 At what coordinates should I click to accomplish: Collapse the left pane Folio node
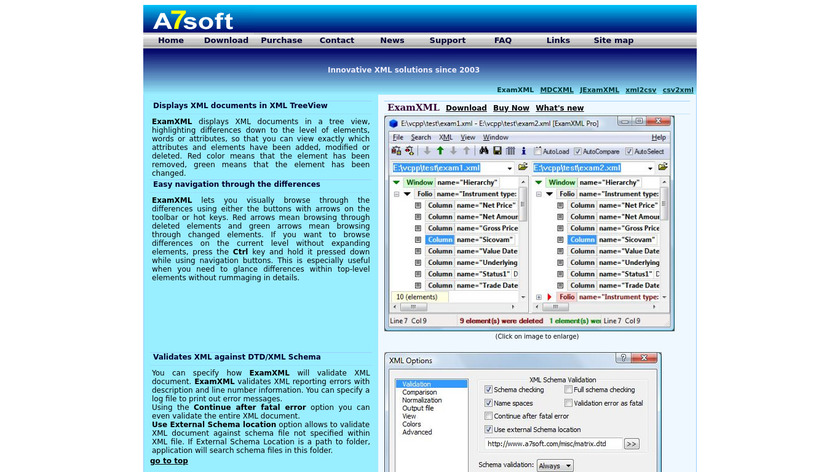pyautogui.click(x=396, y=194)
